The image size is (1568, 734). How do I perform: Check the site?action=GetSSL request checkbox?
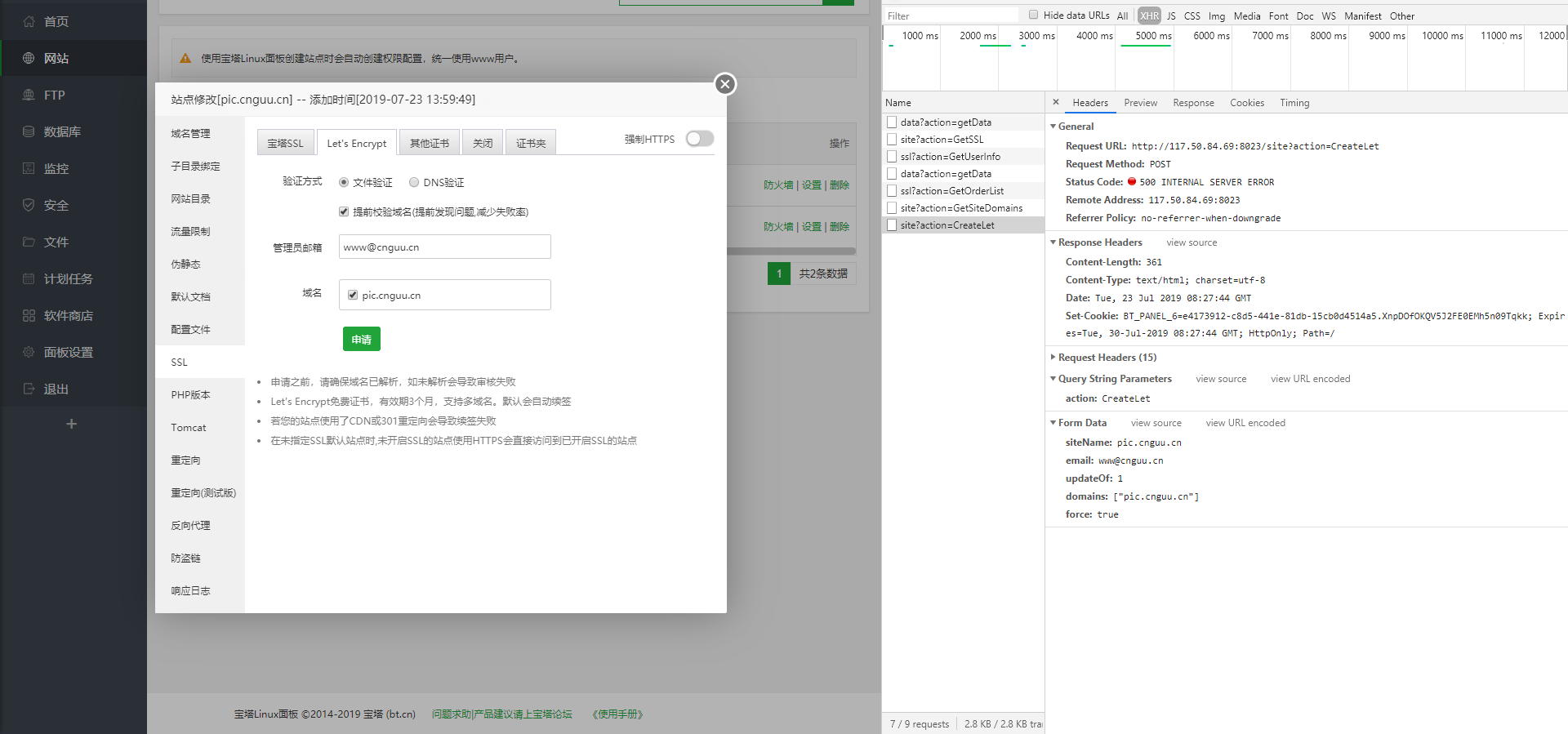pos(892,140)
